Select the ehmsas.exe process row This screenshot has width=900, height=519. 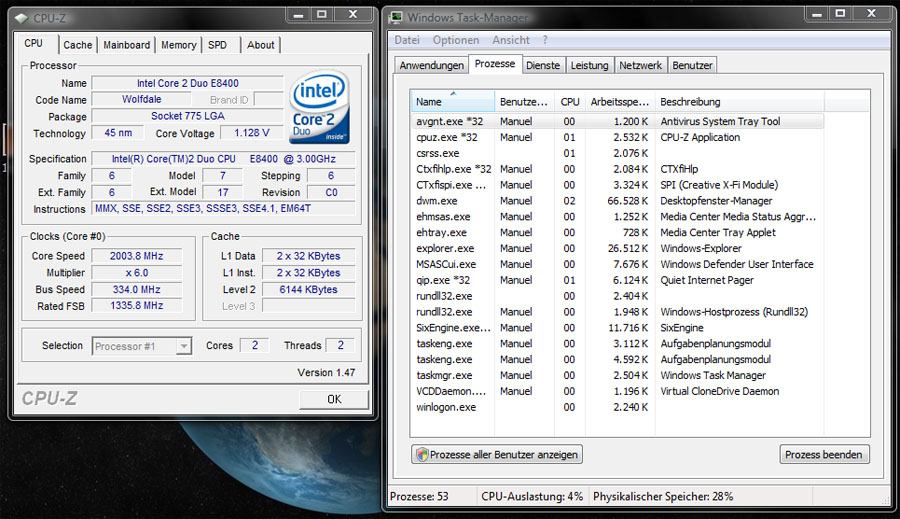618,216
